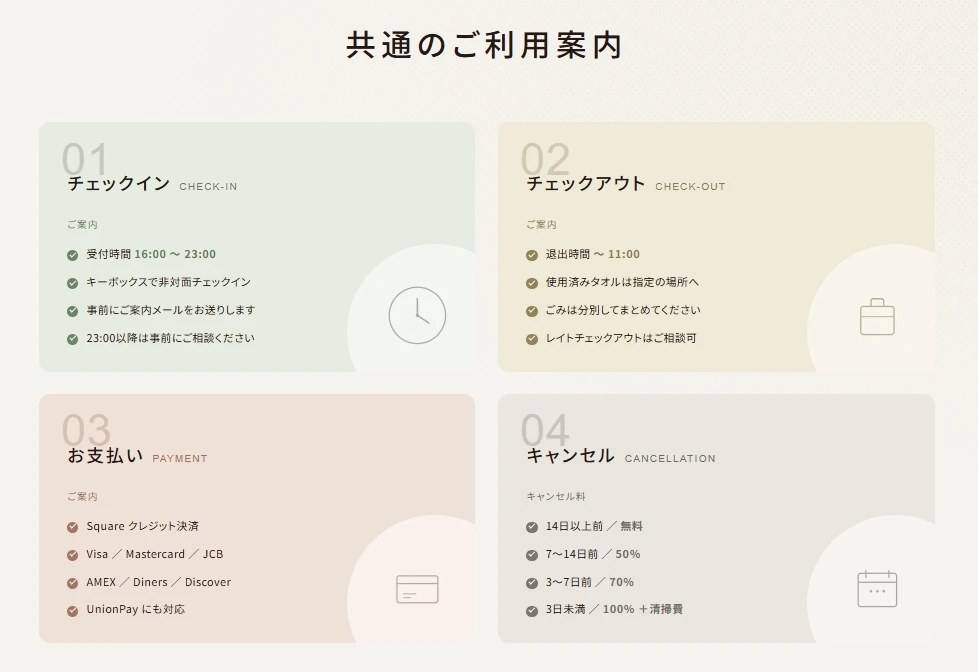Click the text 23:00以降は事前にご相談ください
The image size is (978, 672).
[170, 338]
